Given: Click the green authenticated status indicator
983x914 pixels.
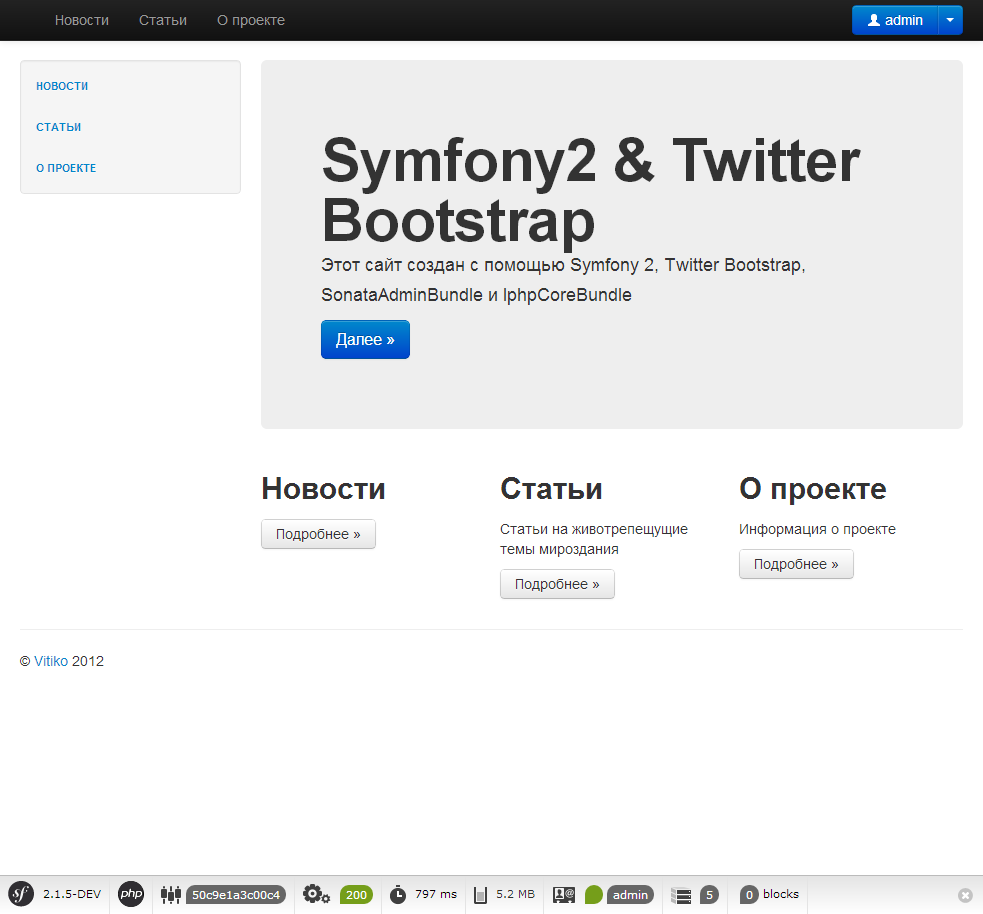Looking at the screenshot, I should click(x=593, y=895).
